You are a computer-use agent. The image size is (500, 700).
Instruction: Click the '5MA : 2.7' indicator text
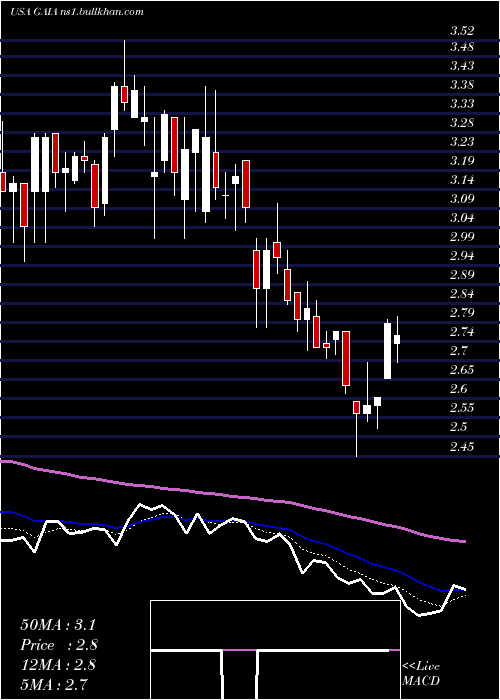click(54, 684)
